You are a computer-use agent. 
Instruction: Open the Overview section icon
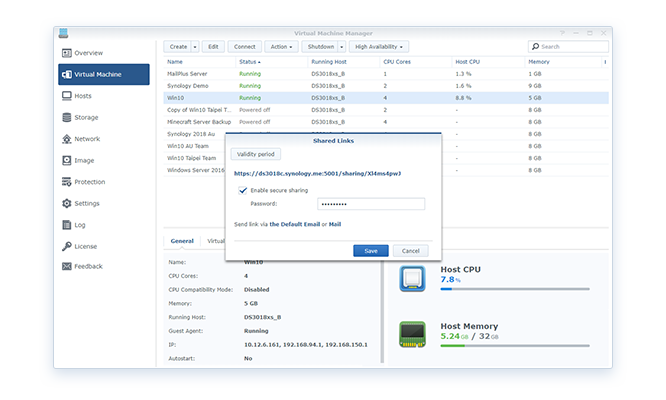click(67, 53)
